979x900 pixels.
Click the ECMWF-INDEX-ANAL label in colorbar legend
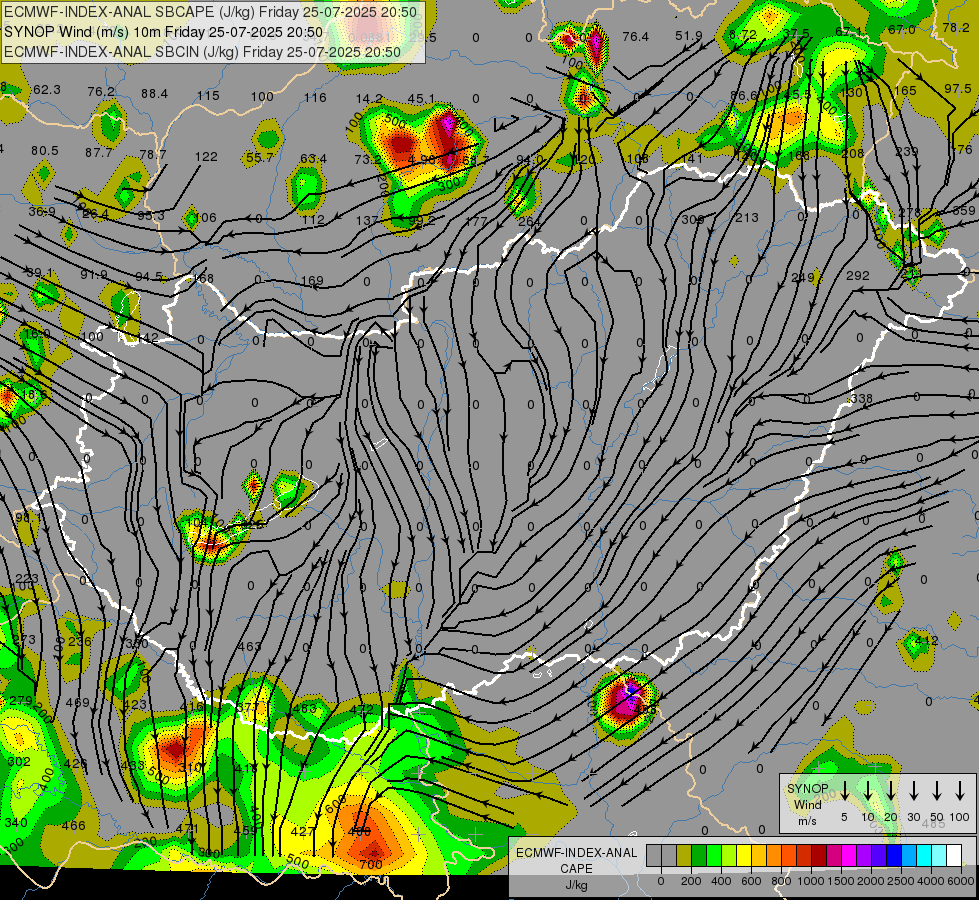(x=576, y=853)
